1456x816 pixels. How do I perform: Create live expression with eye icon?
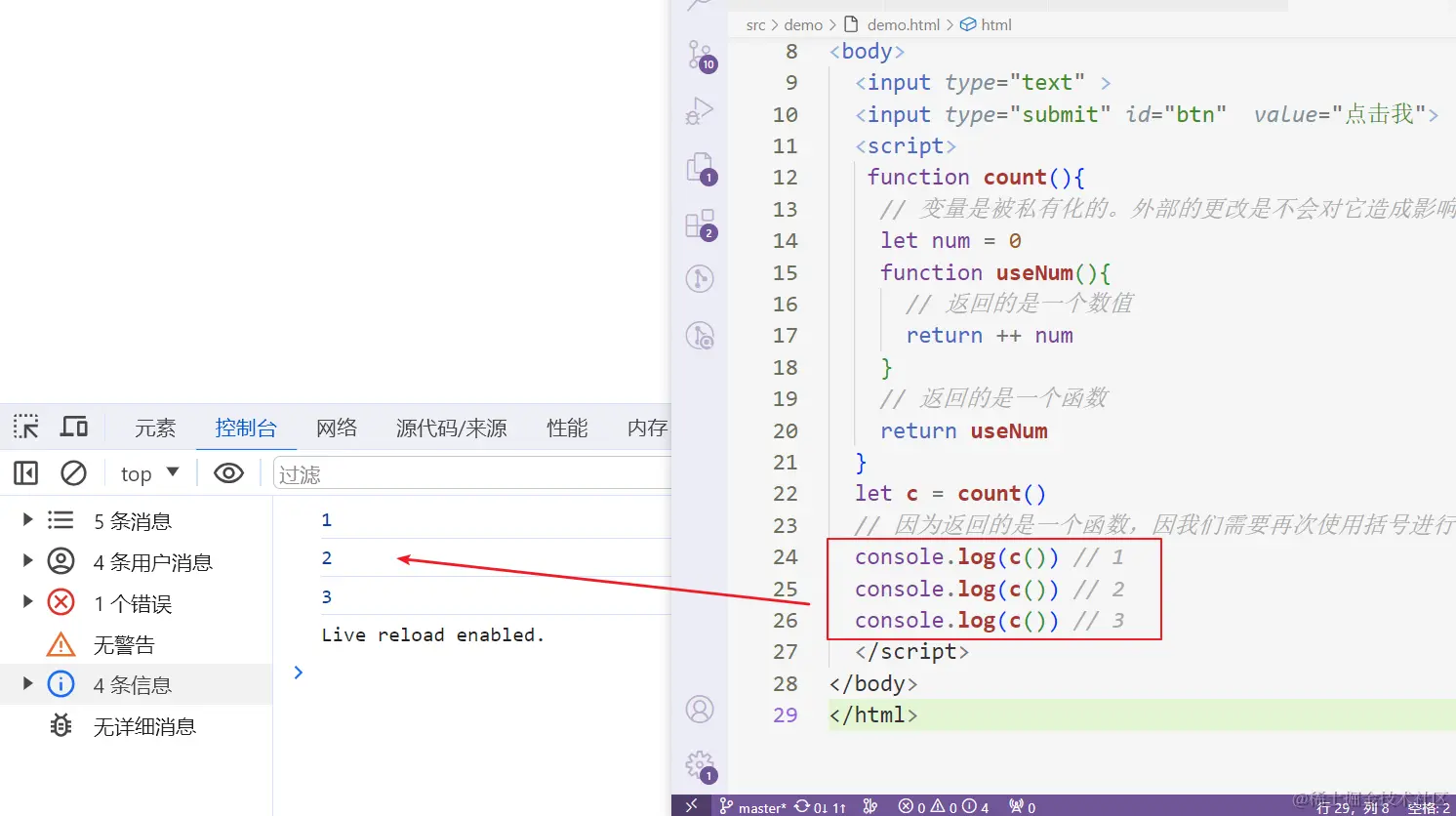point(228,473)
